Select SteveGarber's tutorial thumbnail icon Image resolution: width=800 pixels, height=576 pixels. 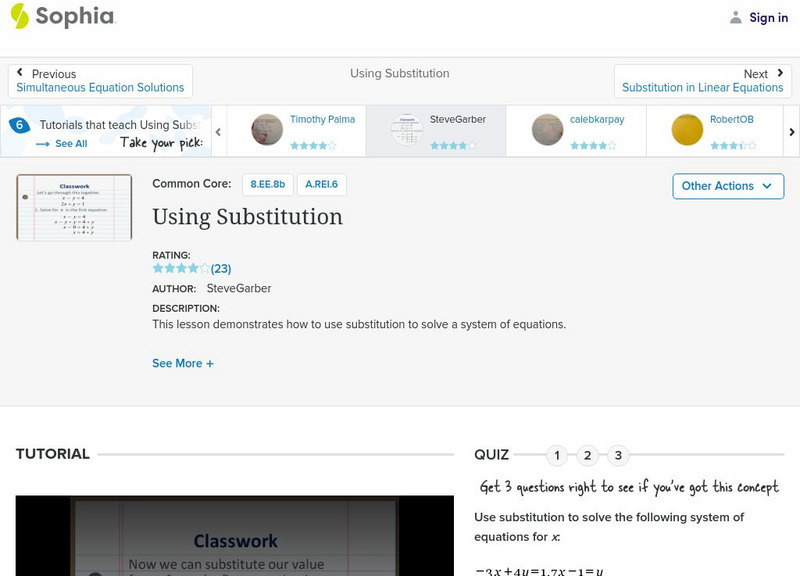click(x=406, y=127)
